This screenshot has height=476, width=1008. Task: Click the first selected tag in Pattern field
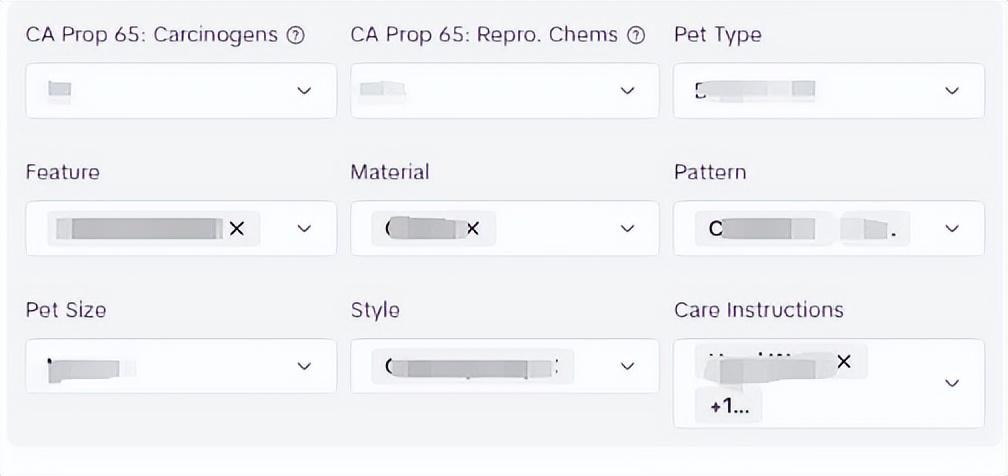[x=764, y=228]
